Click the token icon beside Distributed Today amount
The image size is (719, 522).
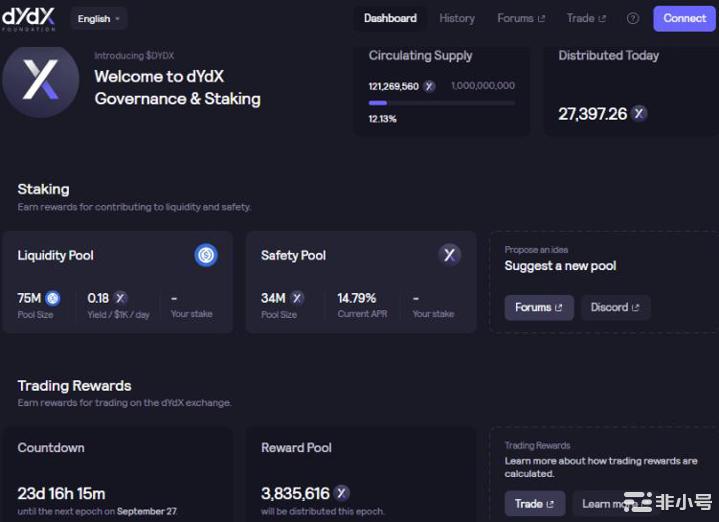[x=639, y=114]
